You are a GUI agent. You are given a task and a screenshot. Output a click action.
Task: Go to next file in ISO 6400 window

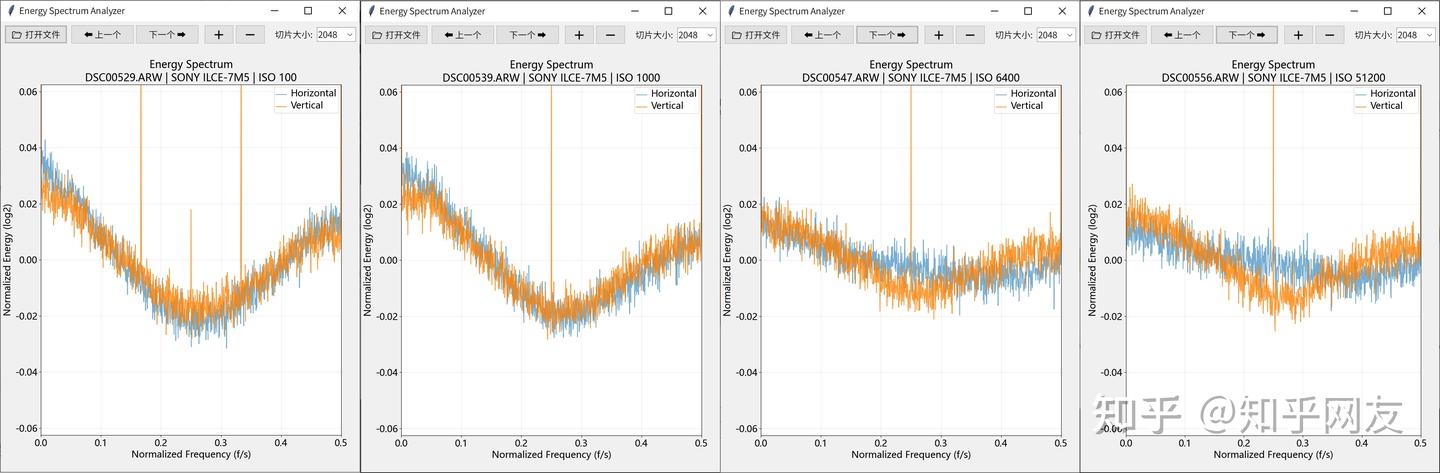(x=887, y=34)
